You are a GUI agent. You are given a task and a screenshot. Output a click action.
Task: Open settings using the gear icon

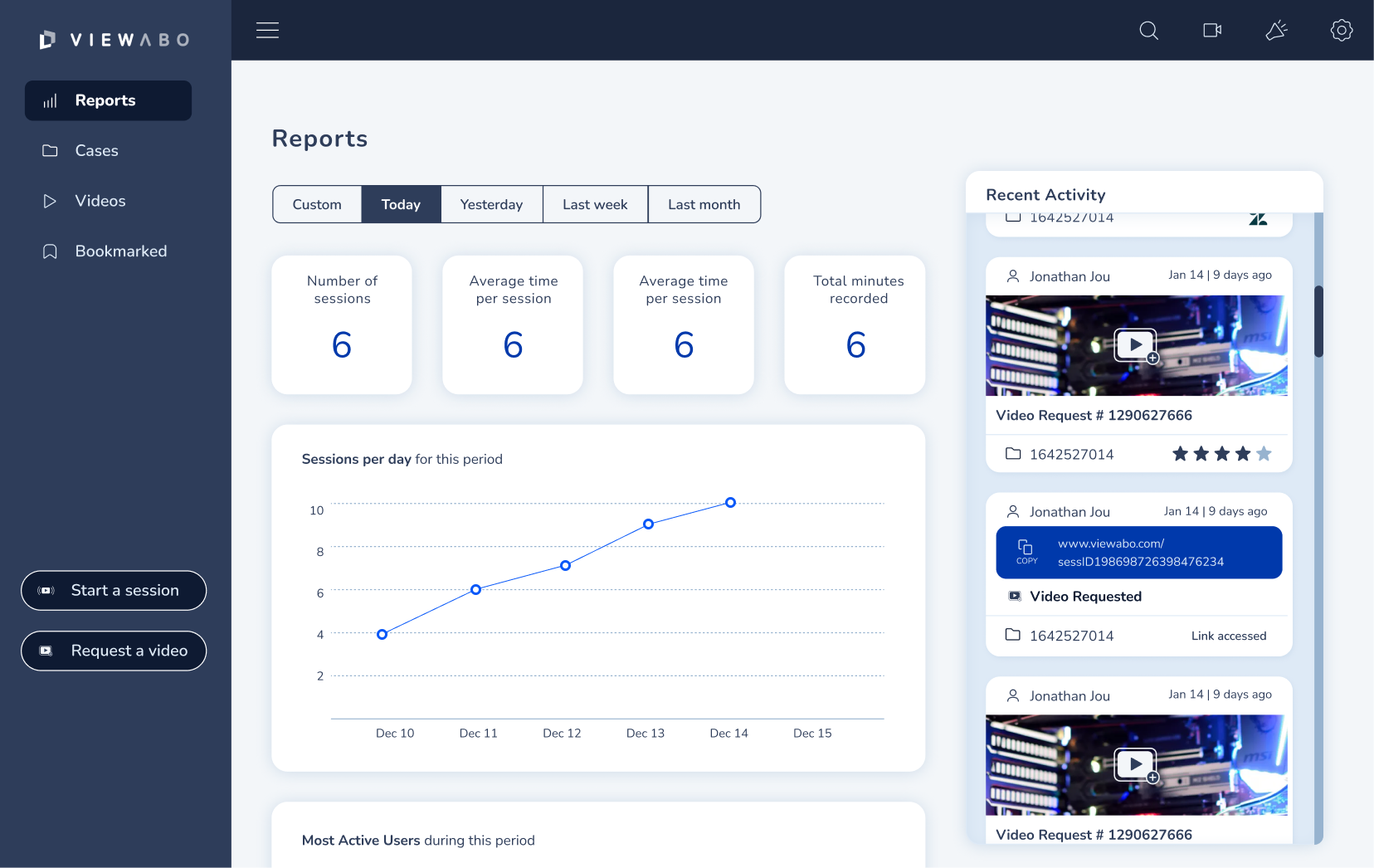pyautogui.click(x=1341, y=30)
